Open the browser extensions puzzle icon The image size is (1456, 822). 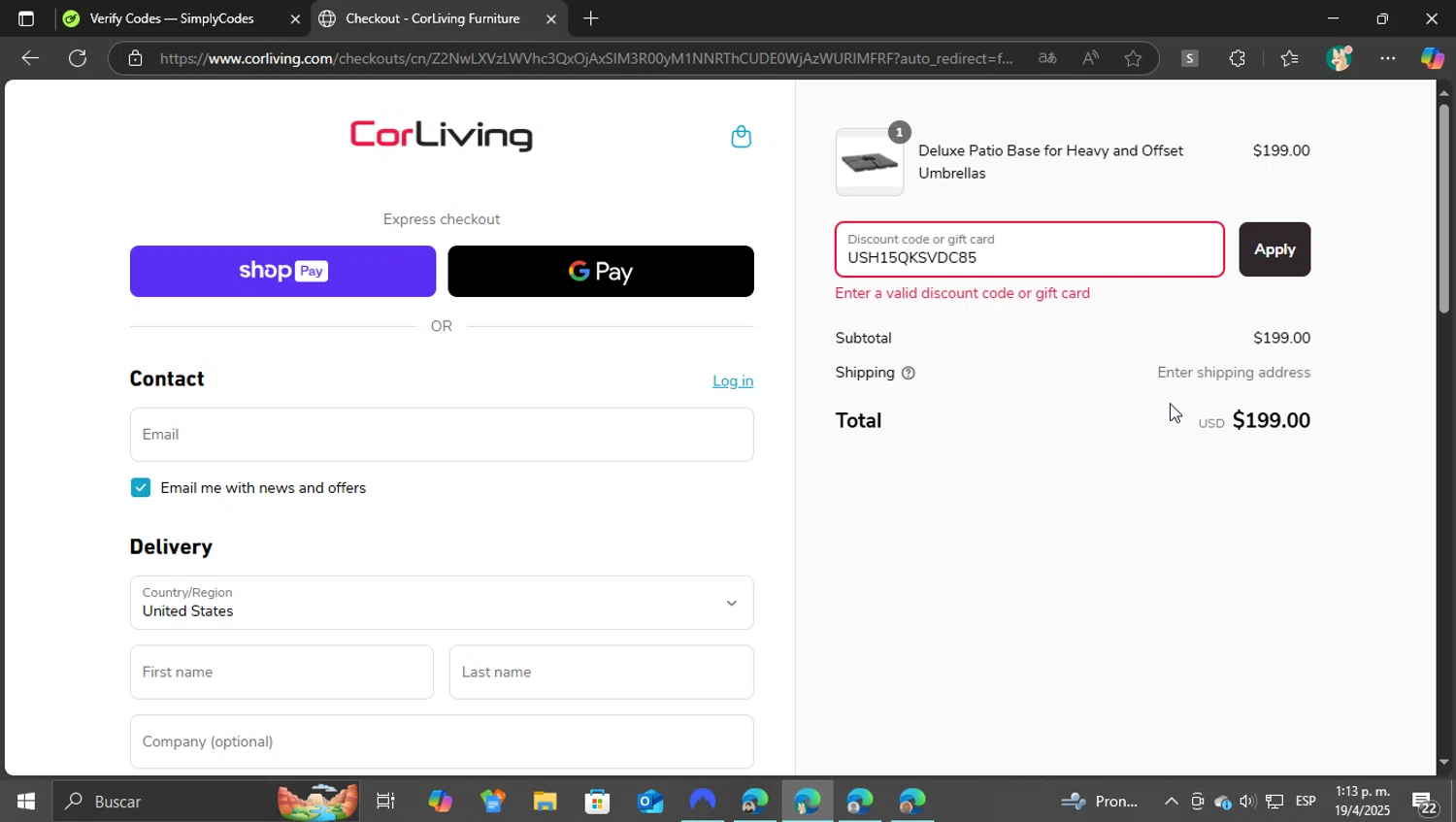(x=1237, y=58)
